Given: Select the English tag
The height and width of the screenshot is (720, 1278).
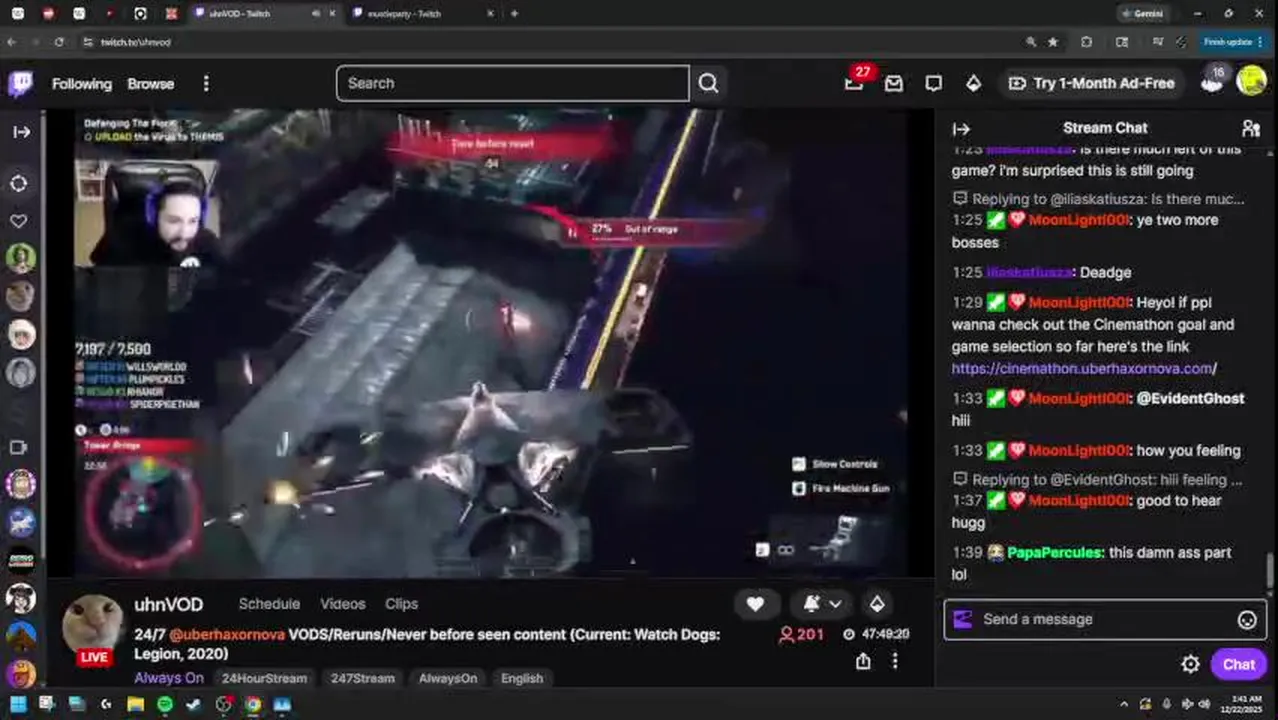Looking at the screenshot, I should point(522,678).
